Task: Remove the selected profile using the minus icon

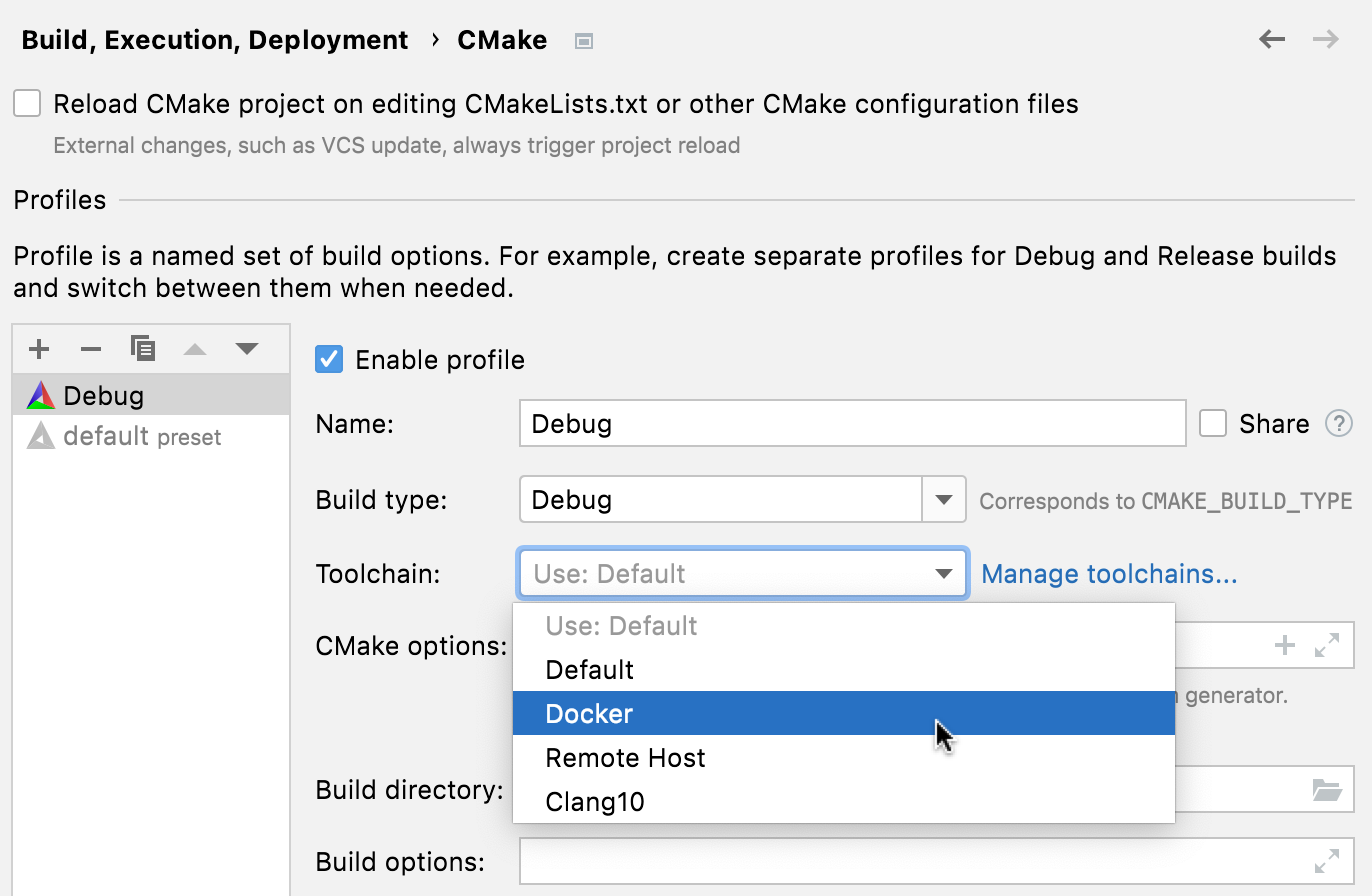Action: coord(91,348)
